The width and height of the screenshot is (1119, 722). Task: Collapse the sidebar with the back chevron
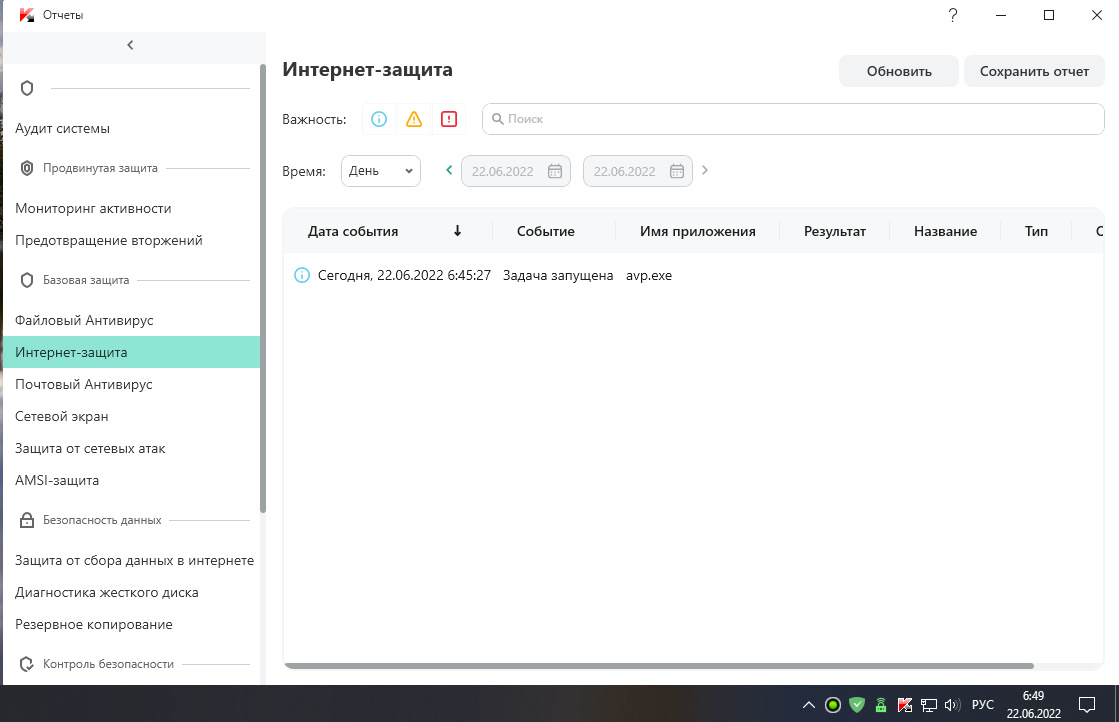pos(130,45)
